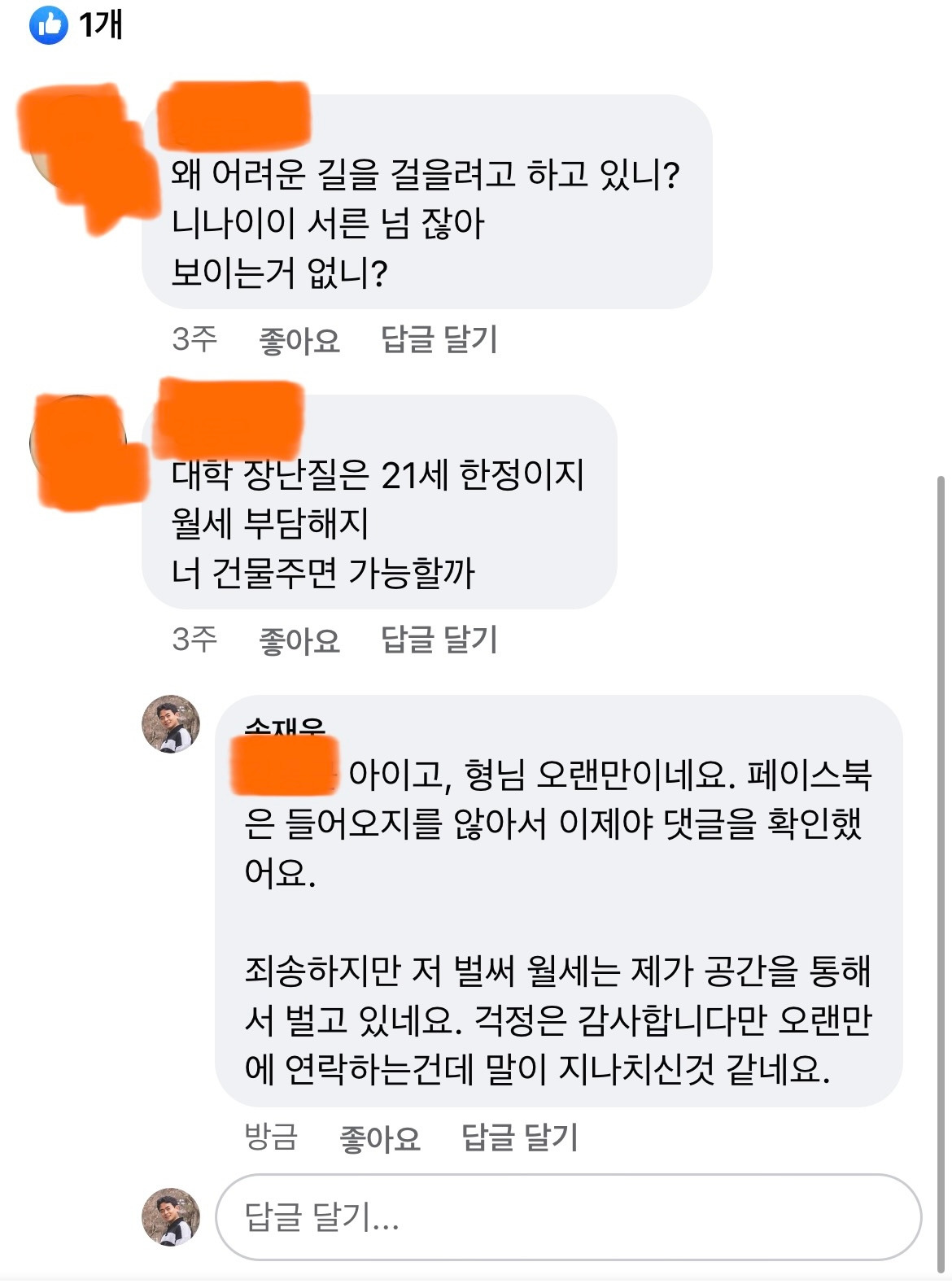This screenshot has height=1288, width=952.
Task: Click the 방금 timestamp on the reply
Action: (x=272, y=1137)
